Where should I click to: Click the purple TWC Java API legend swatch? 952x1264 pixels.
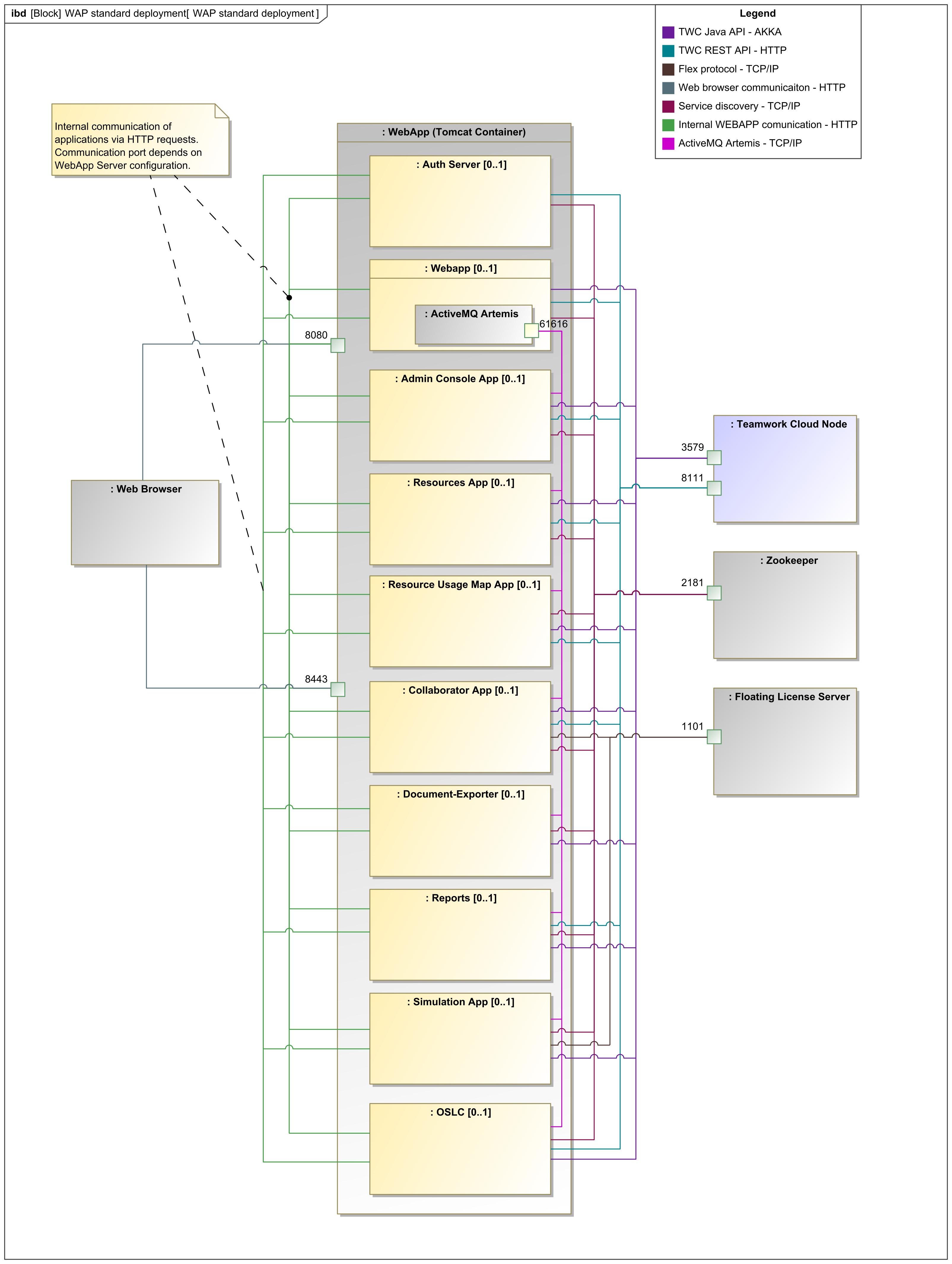click(x=667, y=32)
